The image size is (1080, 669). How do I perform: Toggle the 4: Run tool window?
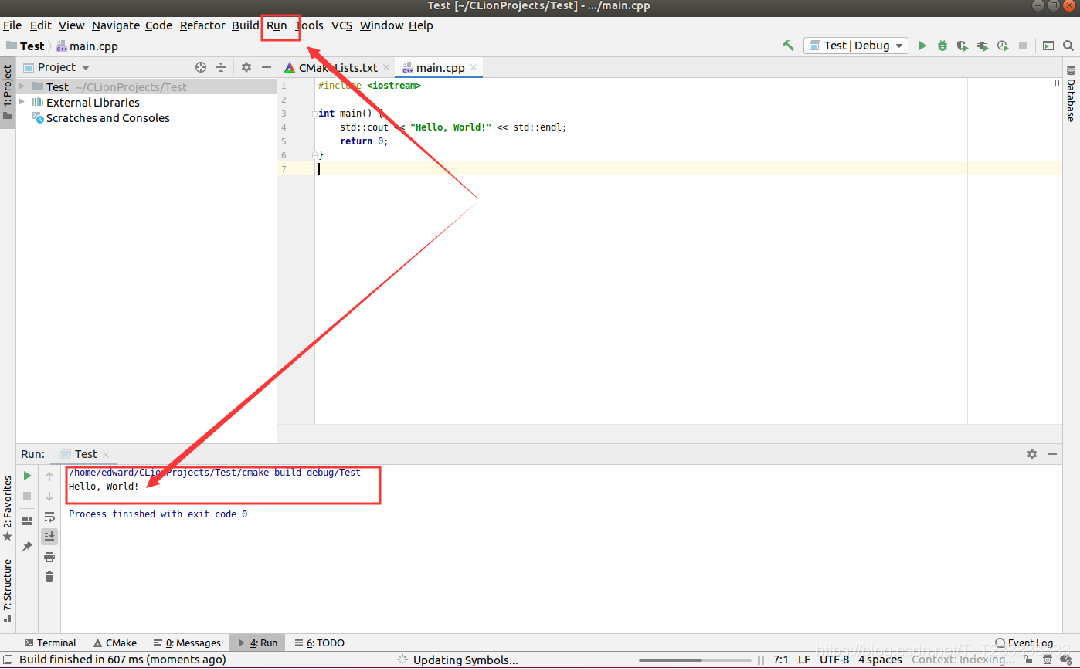258,643
